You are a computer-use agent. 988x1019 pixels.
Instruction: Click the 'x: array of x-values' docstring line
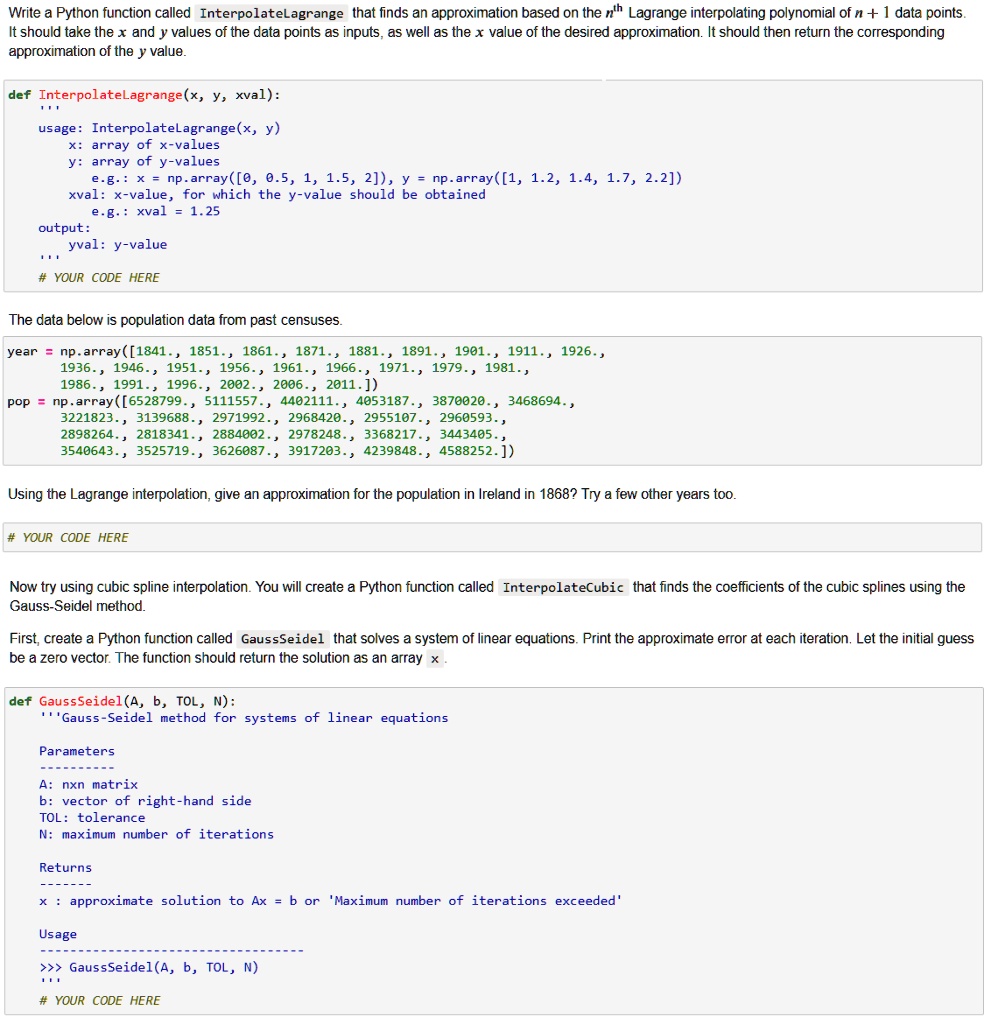pyautogui.click(x=144, y=145)
